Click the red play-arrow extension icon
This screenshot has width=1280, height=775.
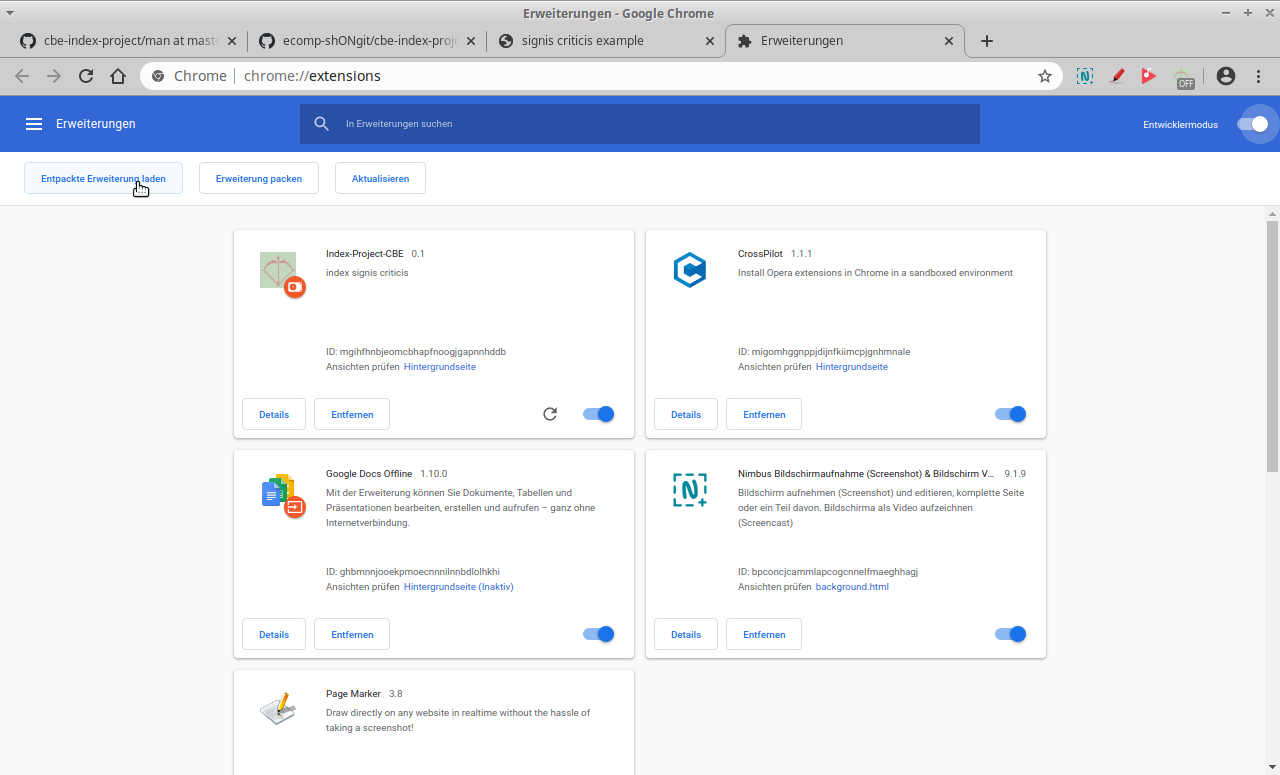point(1149,76)
